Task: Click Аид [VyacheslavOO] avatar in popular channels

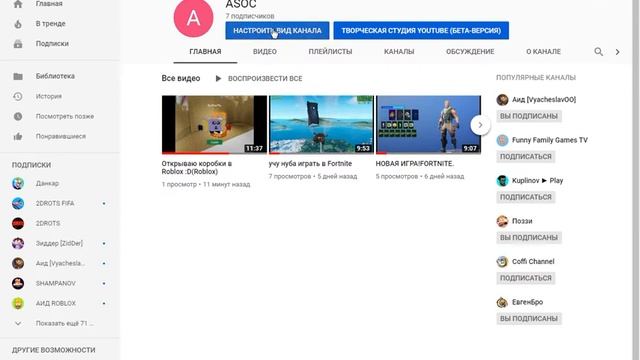Action: [x=502, y=100]
